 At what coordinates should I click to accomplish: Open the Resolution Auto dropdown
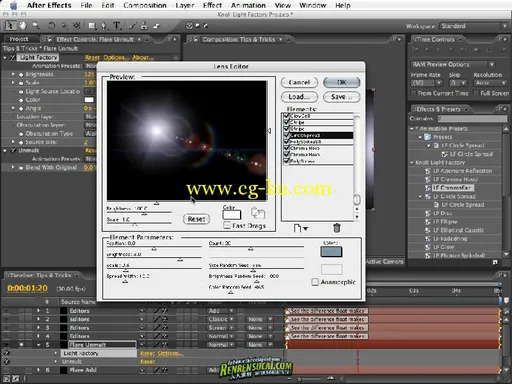pyautogui.click(x=491, y=83)
